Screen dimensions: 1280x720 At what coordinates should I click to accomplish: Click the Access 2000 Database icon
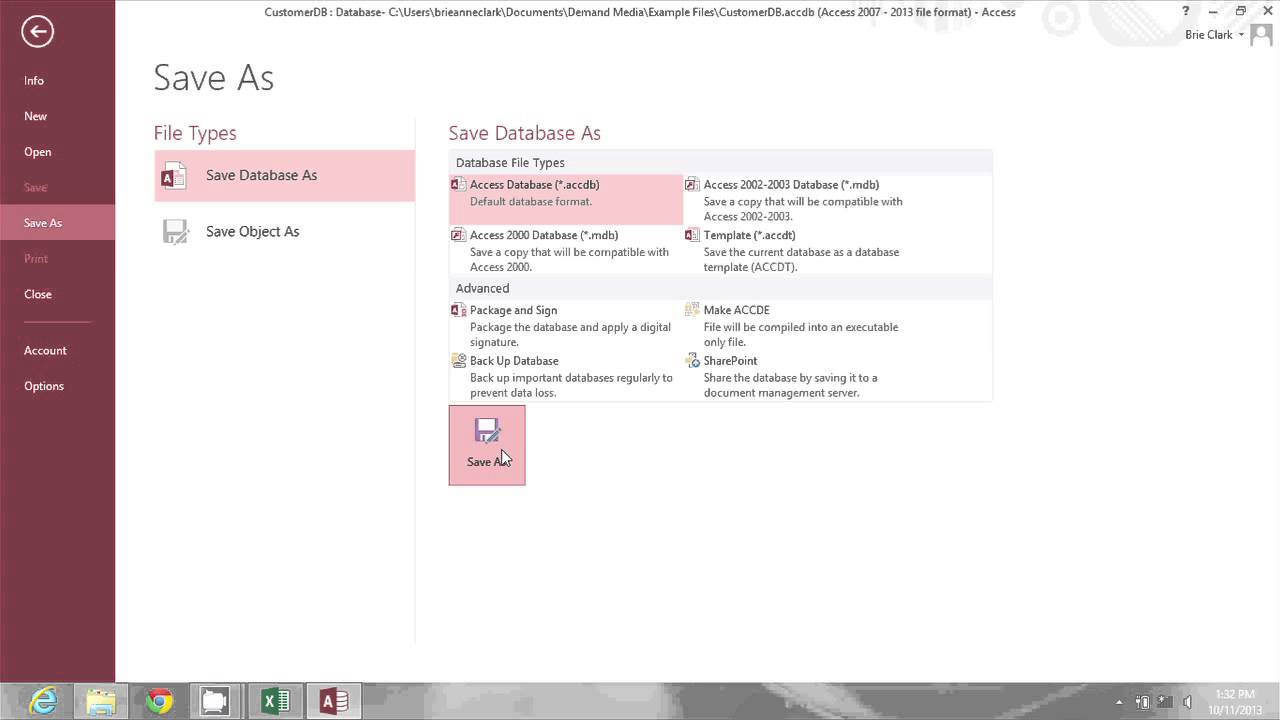coord(458,235)
